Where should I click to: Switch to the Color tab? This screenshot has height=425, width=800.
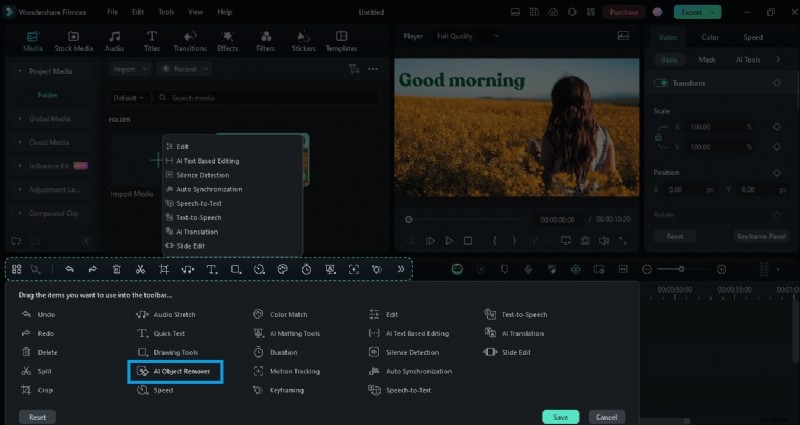[x=710, y=37]
